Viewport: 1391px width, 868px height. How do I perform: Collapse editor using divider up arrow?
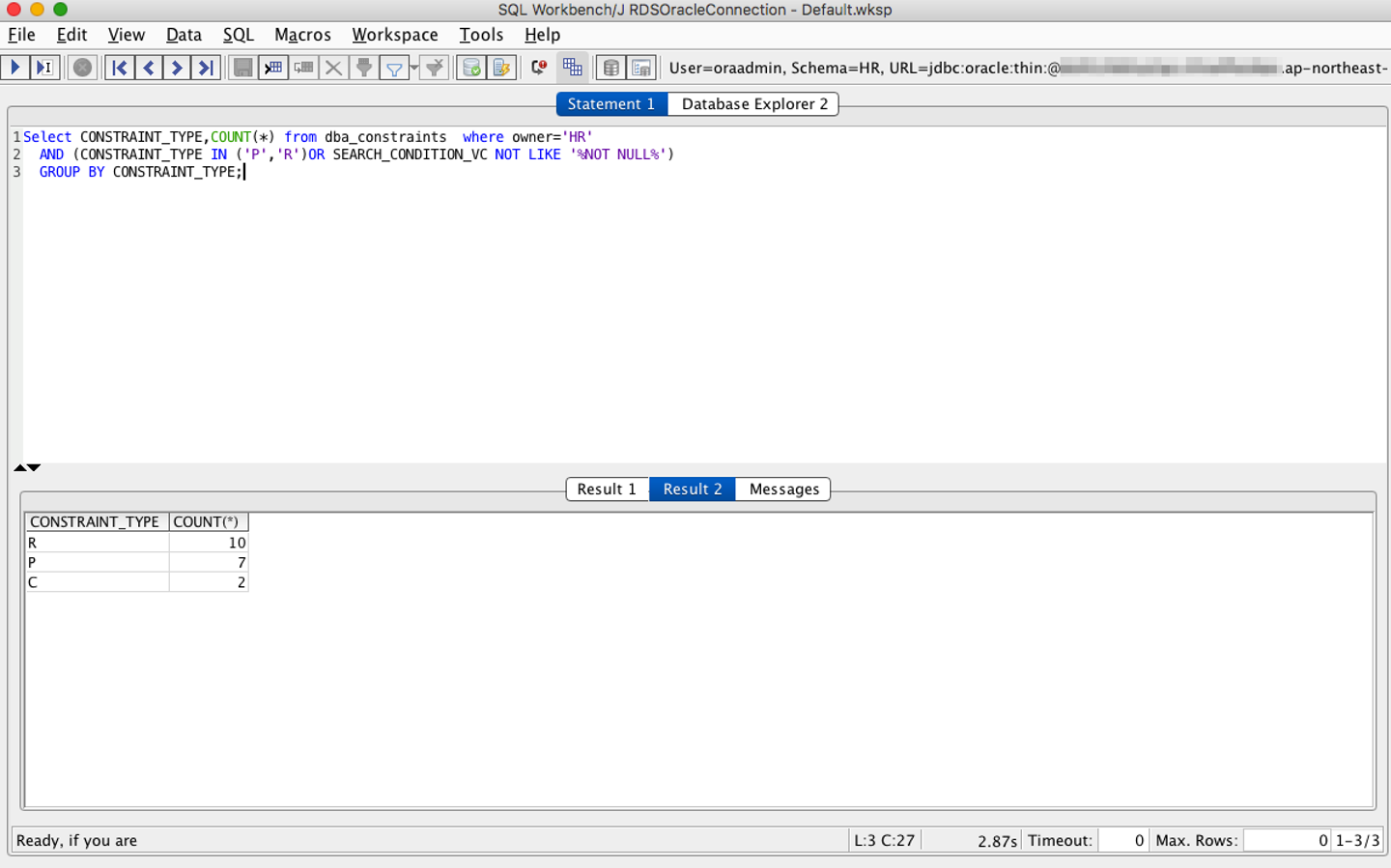20,467
